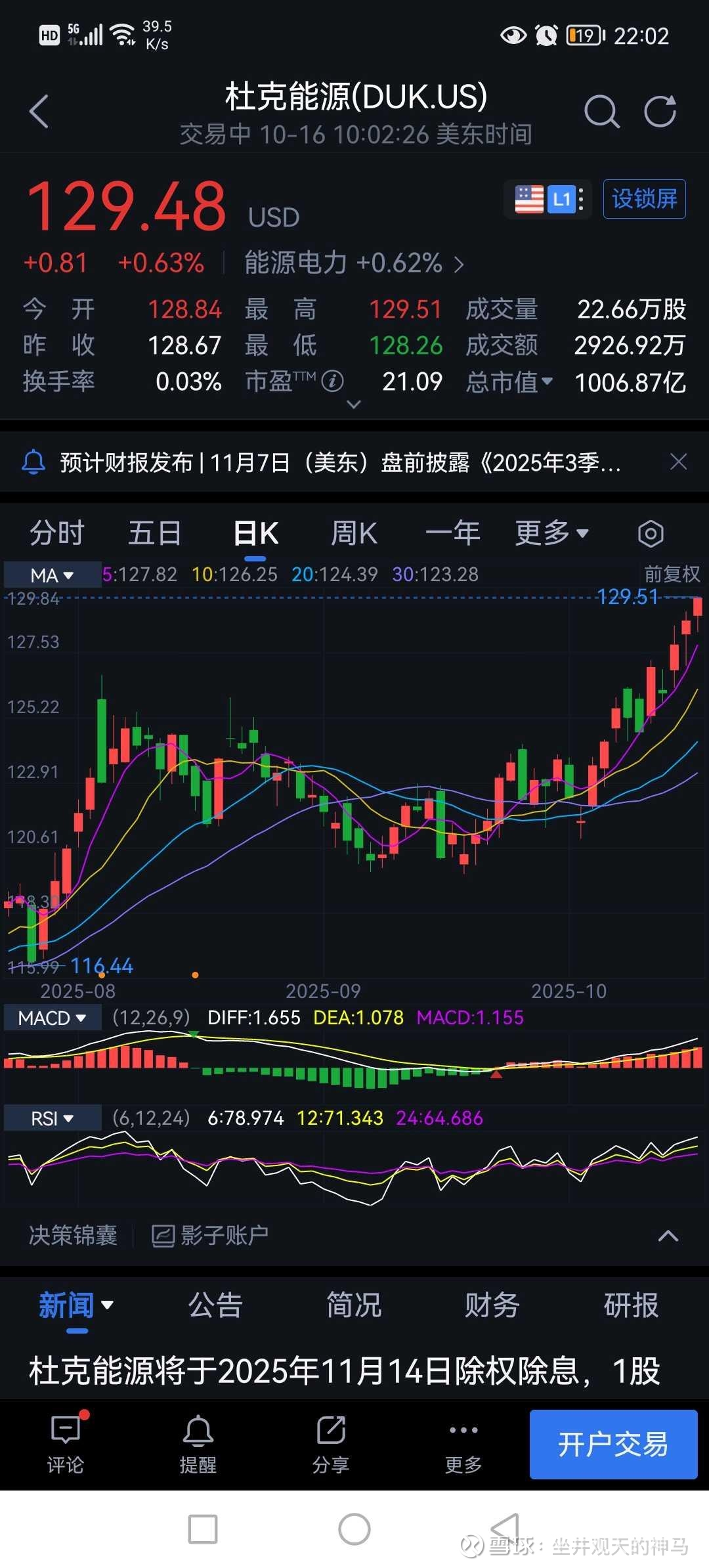Open the 研报 research reports tab
The image size is (709, 1568).
coord(631,1305)
